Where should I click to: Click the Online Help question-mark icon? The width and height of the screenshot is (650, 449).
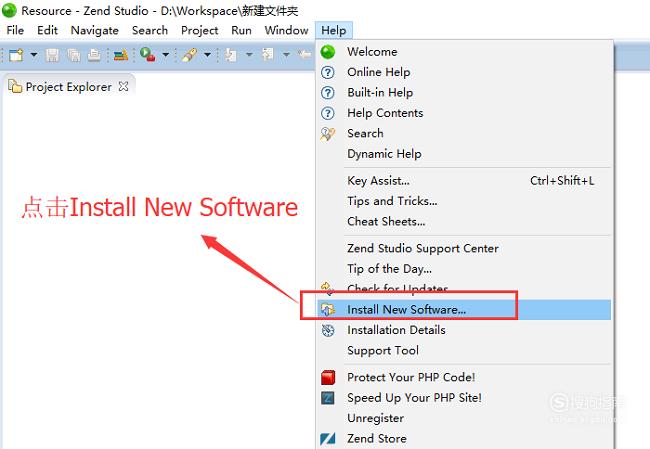327,73
